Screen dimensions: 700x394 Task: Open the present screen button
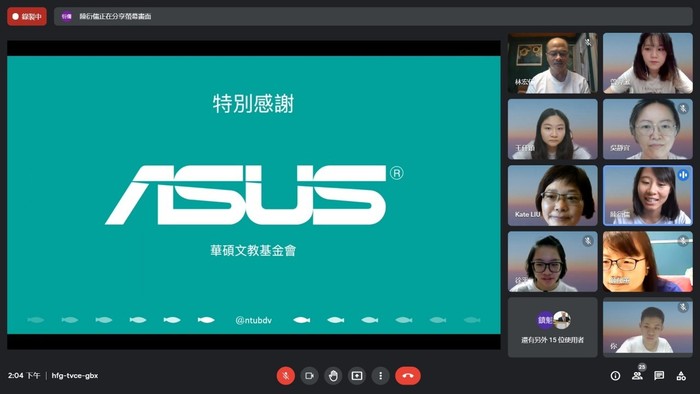point(357,376)
